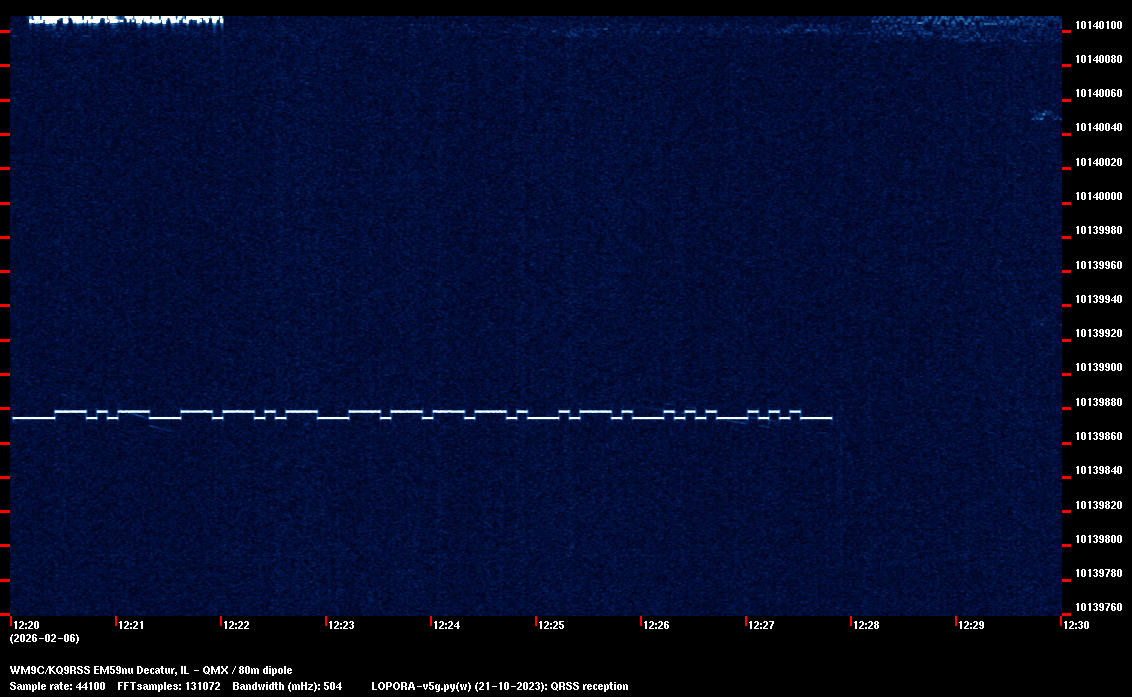Click the 10139880 frequency label
Viewport: 1132px width, 697px height.
pyautogui.click(x=1097, y=402)
